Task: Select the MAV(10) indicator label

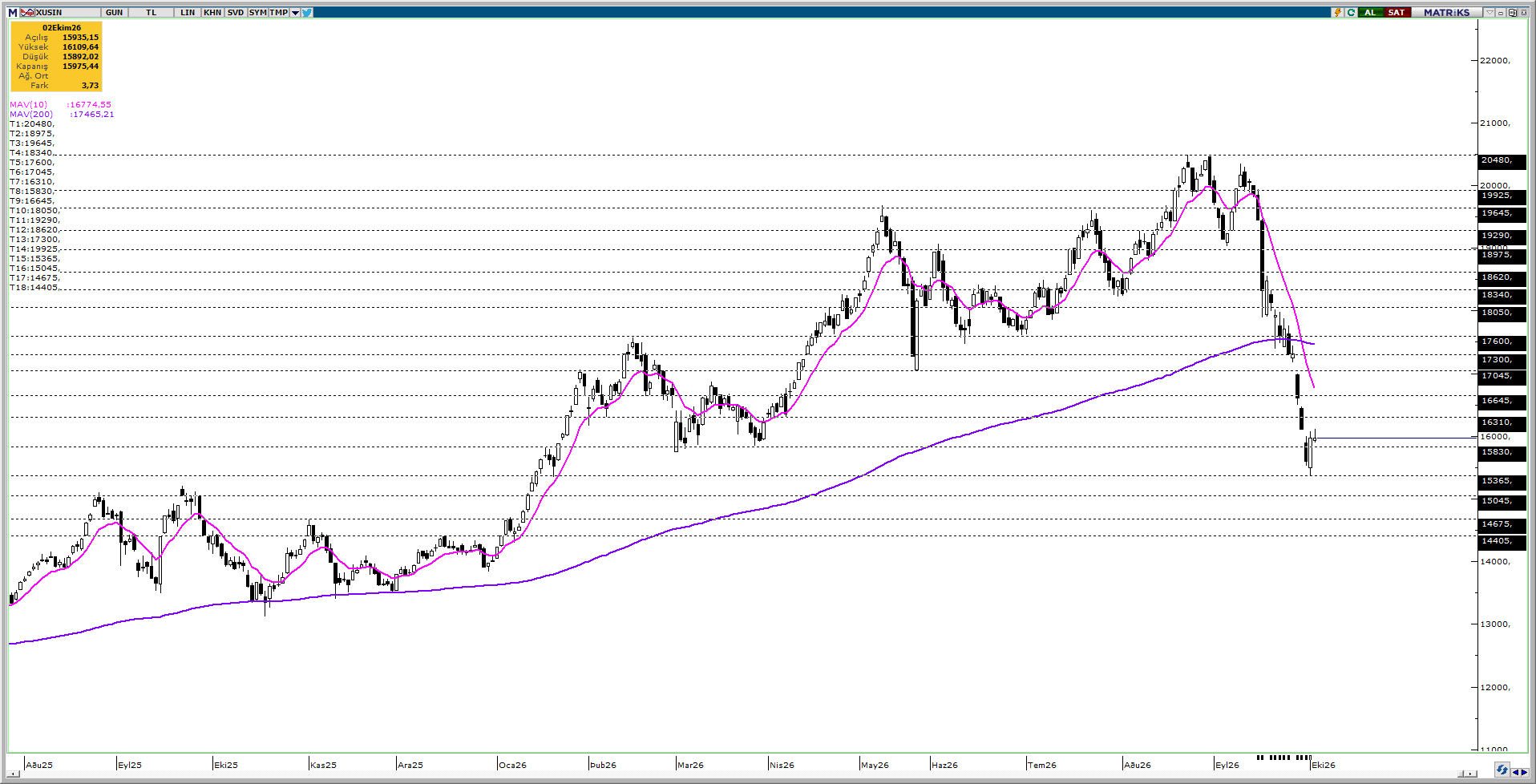Action: point(29,105)
